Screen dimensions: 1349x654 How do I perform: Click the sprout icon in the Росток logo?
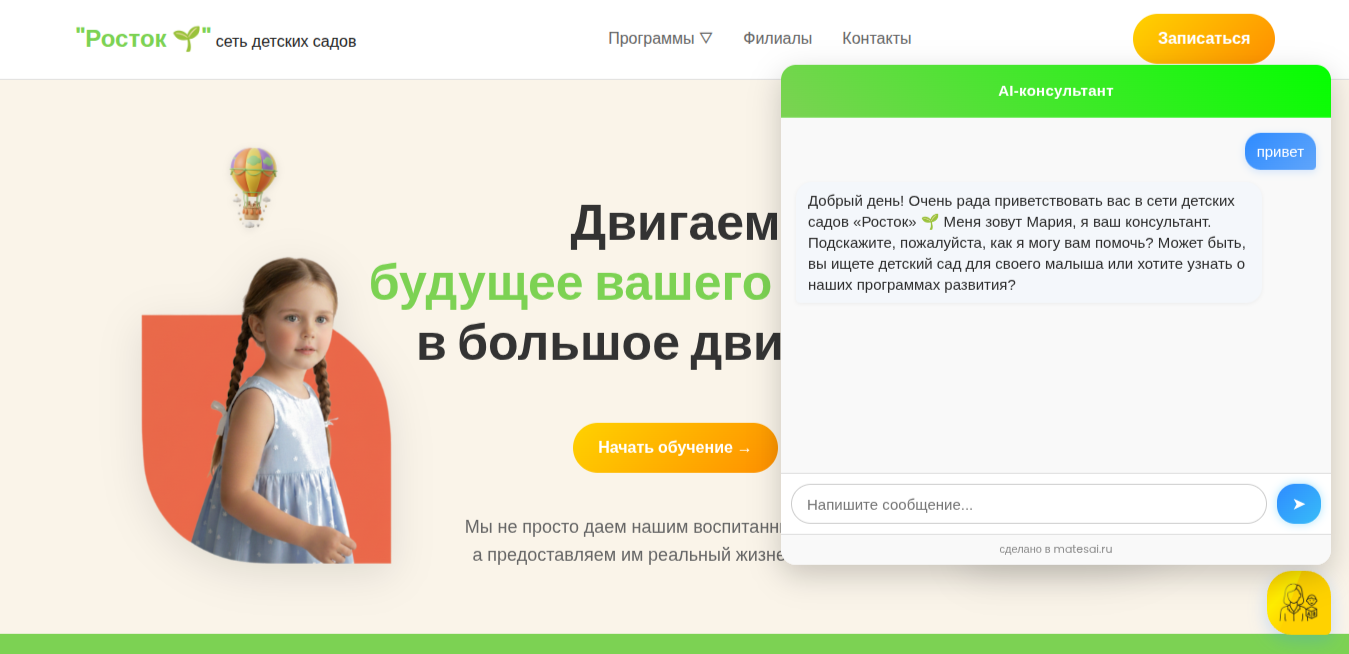(186, 38)
